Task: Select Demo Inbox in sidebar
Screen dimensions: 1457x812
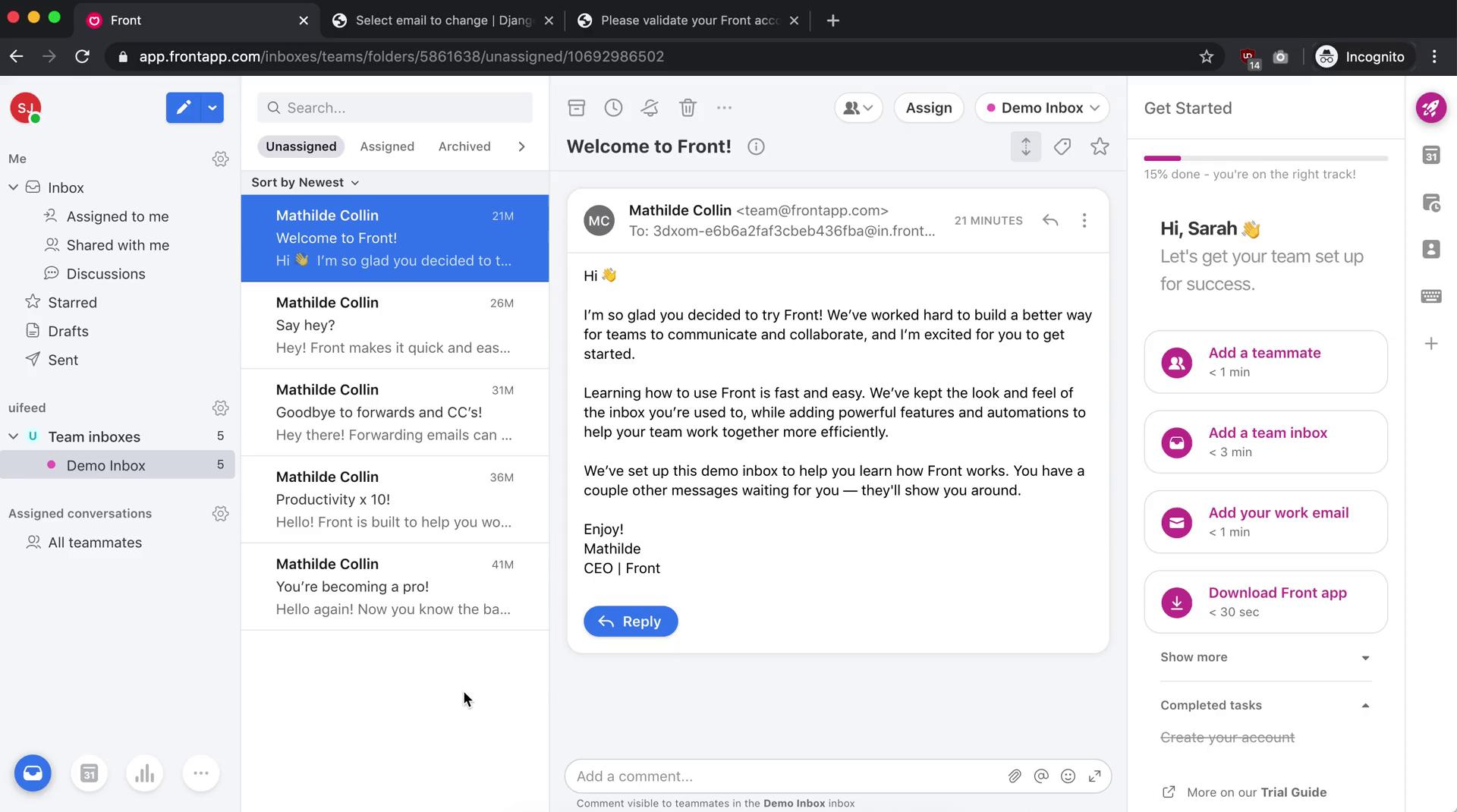Action: pos(118,465)
